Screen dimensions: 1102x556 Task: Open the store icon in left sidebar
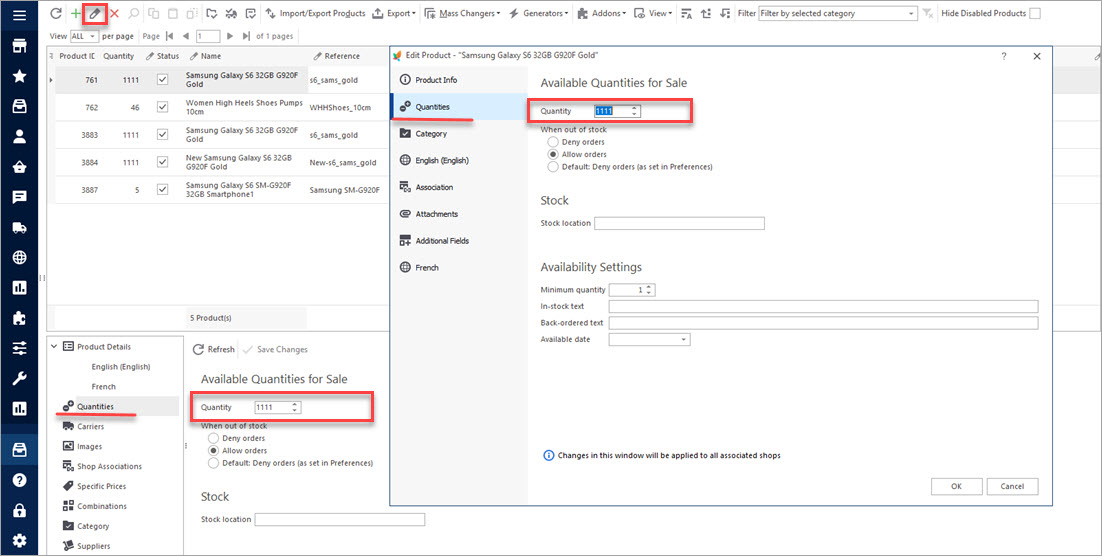click(20, 46)
